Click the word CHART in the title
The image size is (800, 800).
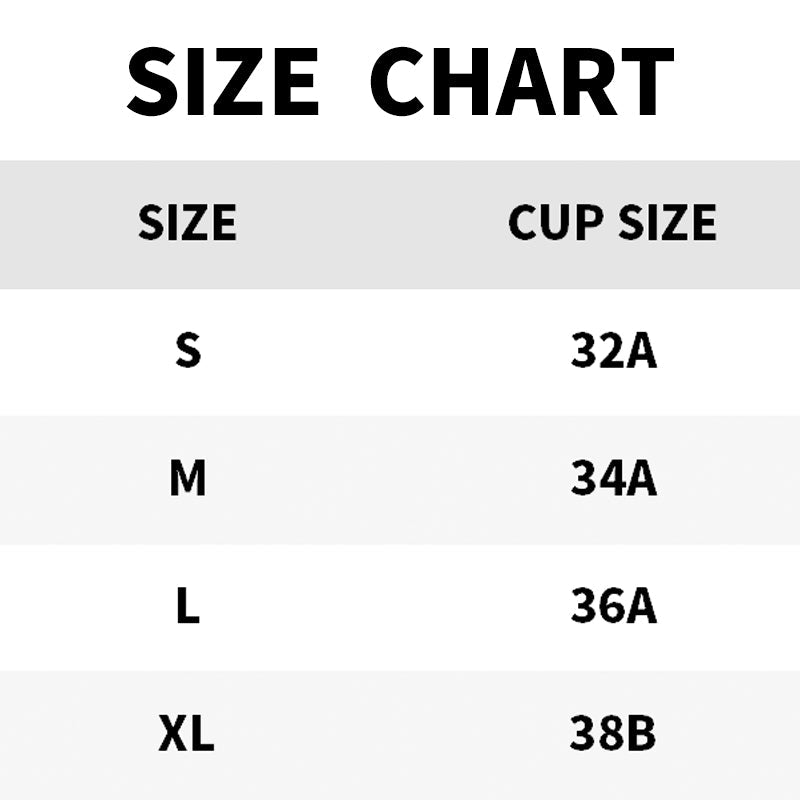click(521, 80)
